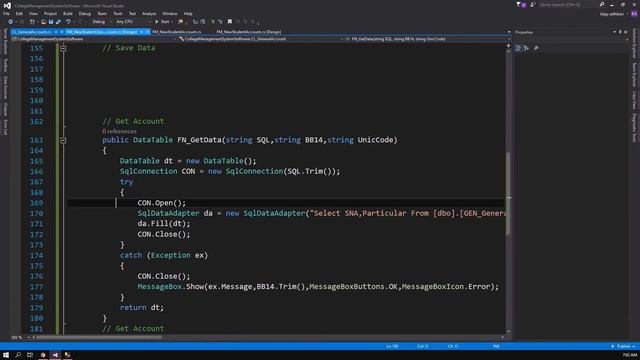Click the 'return dt;' code line
The height and width of the screenshot is (360, 640).
[142, 307]
